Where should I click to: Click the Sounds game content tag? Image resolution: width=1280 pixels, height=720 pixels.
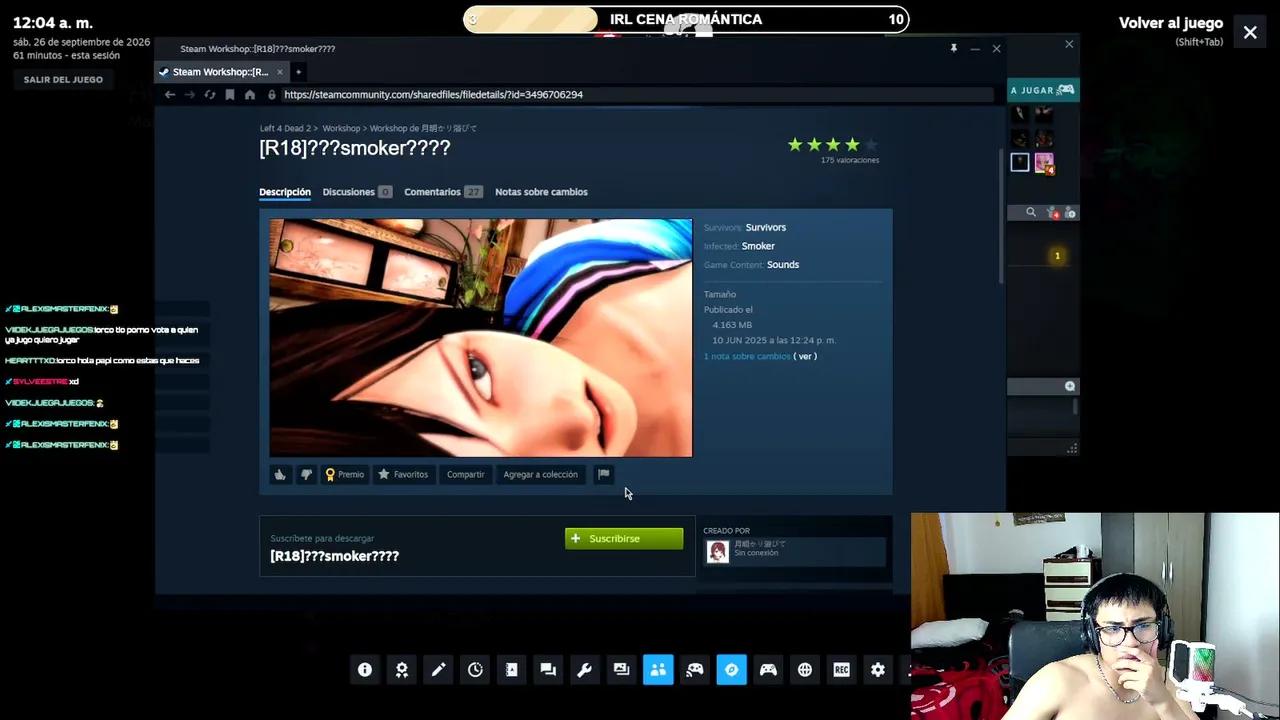tap(783, 264)
